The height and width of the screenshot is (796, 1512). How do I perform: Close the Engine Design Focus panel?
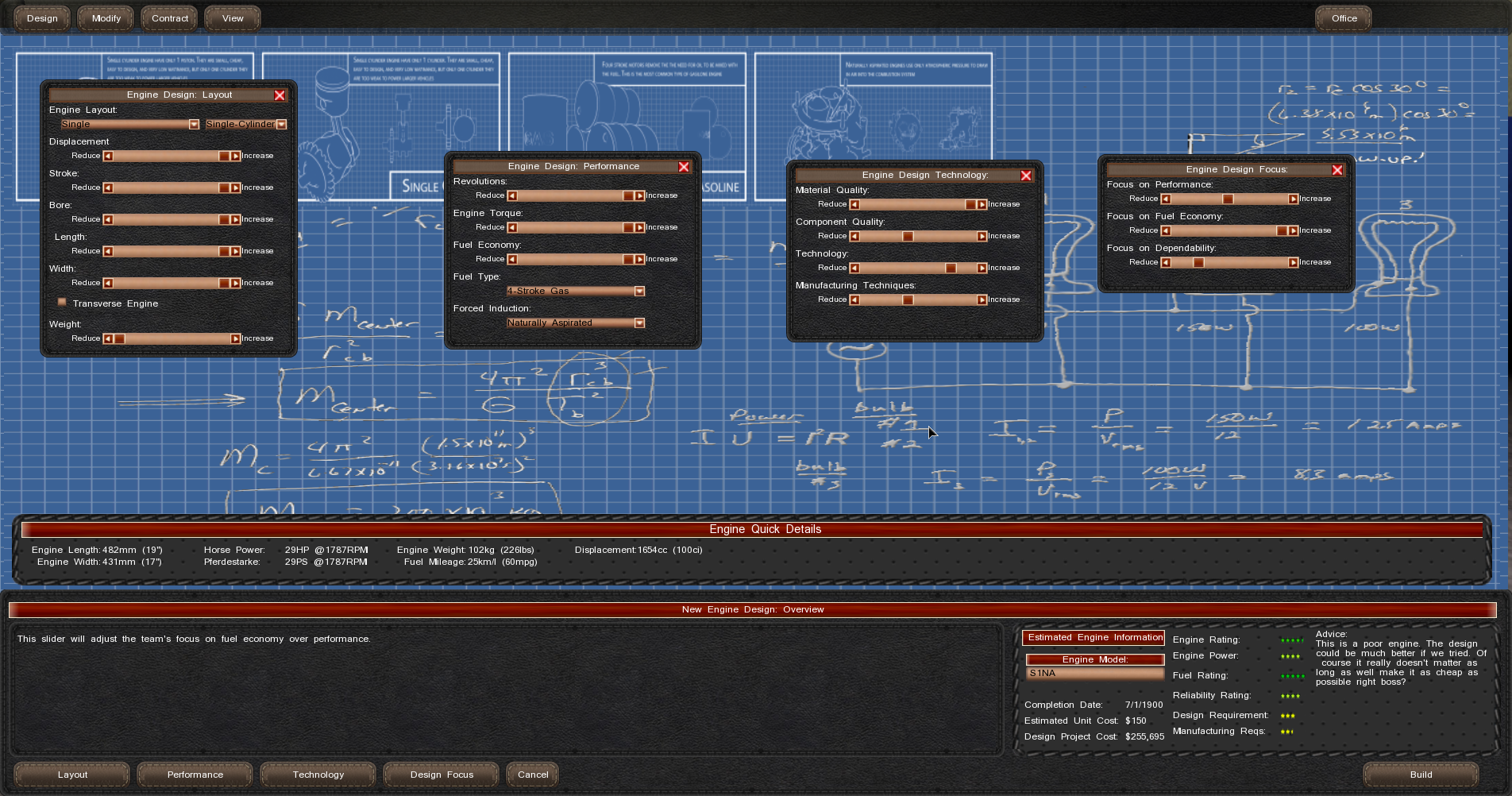pyautogui.click(x=1337, y=170)
